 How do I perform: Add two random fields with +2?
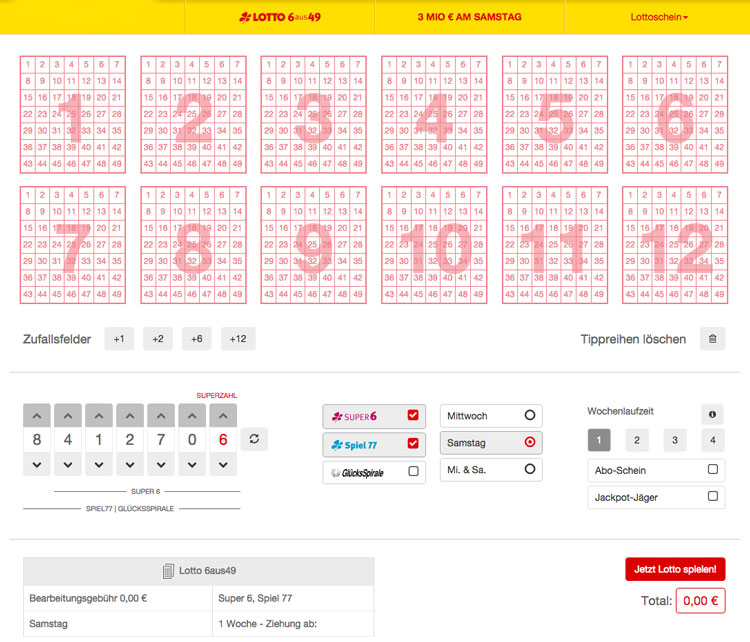158,339
